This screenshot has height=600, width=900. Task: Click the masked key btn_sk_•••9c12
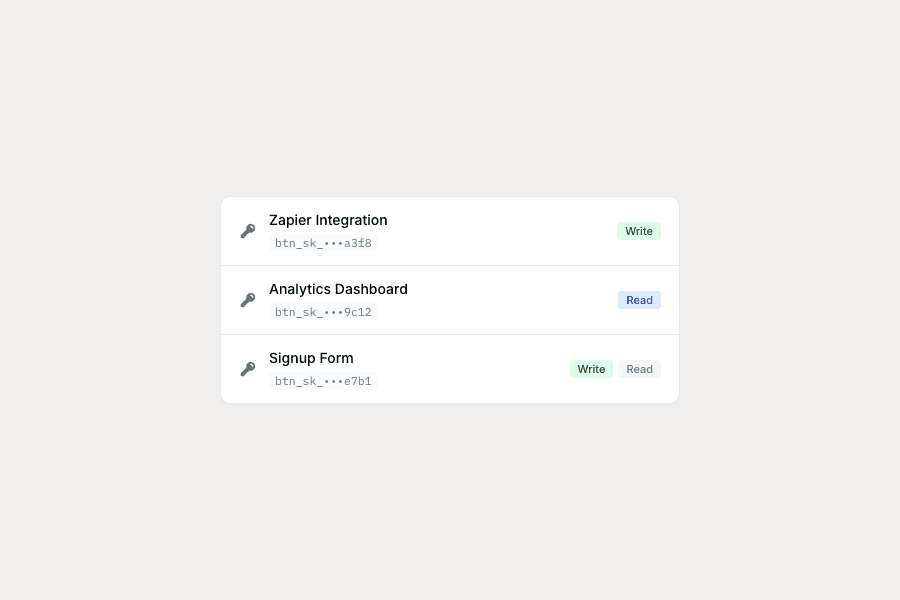click(x=323, y=312)
